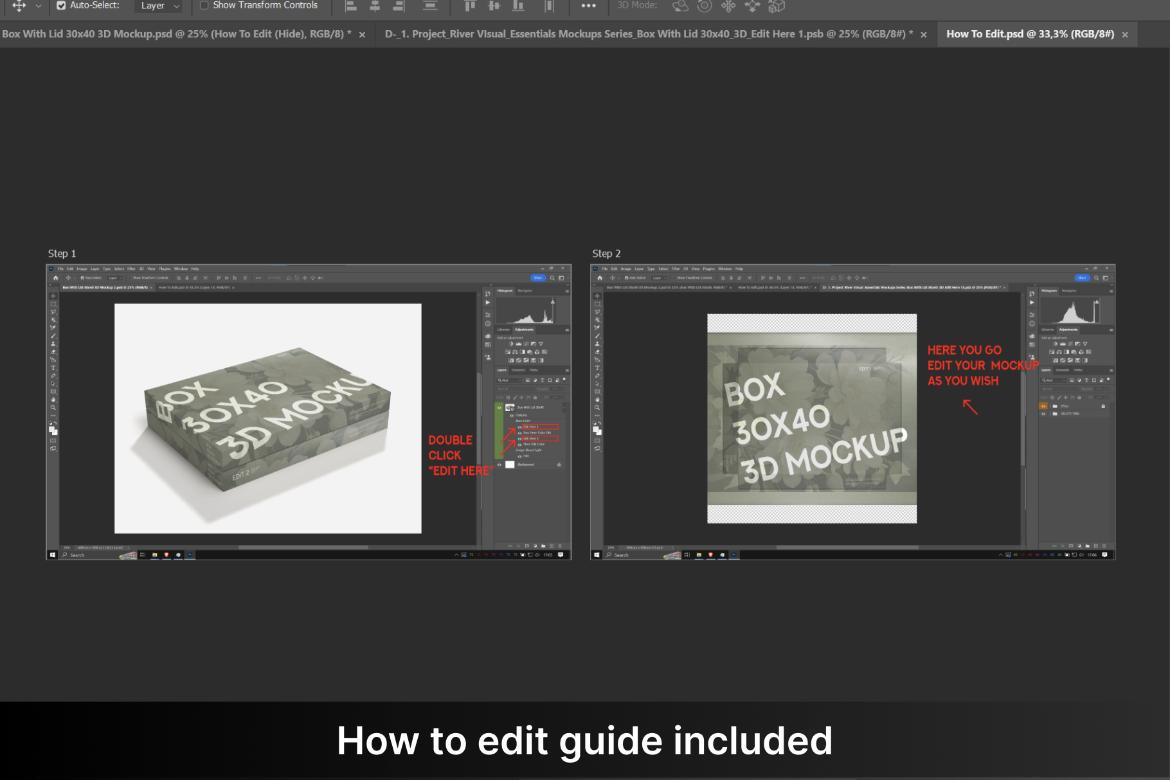Choose the Roll 3D Object mode icon
Viewport: 1170px width, 780px height.
coord(704,6)
